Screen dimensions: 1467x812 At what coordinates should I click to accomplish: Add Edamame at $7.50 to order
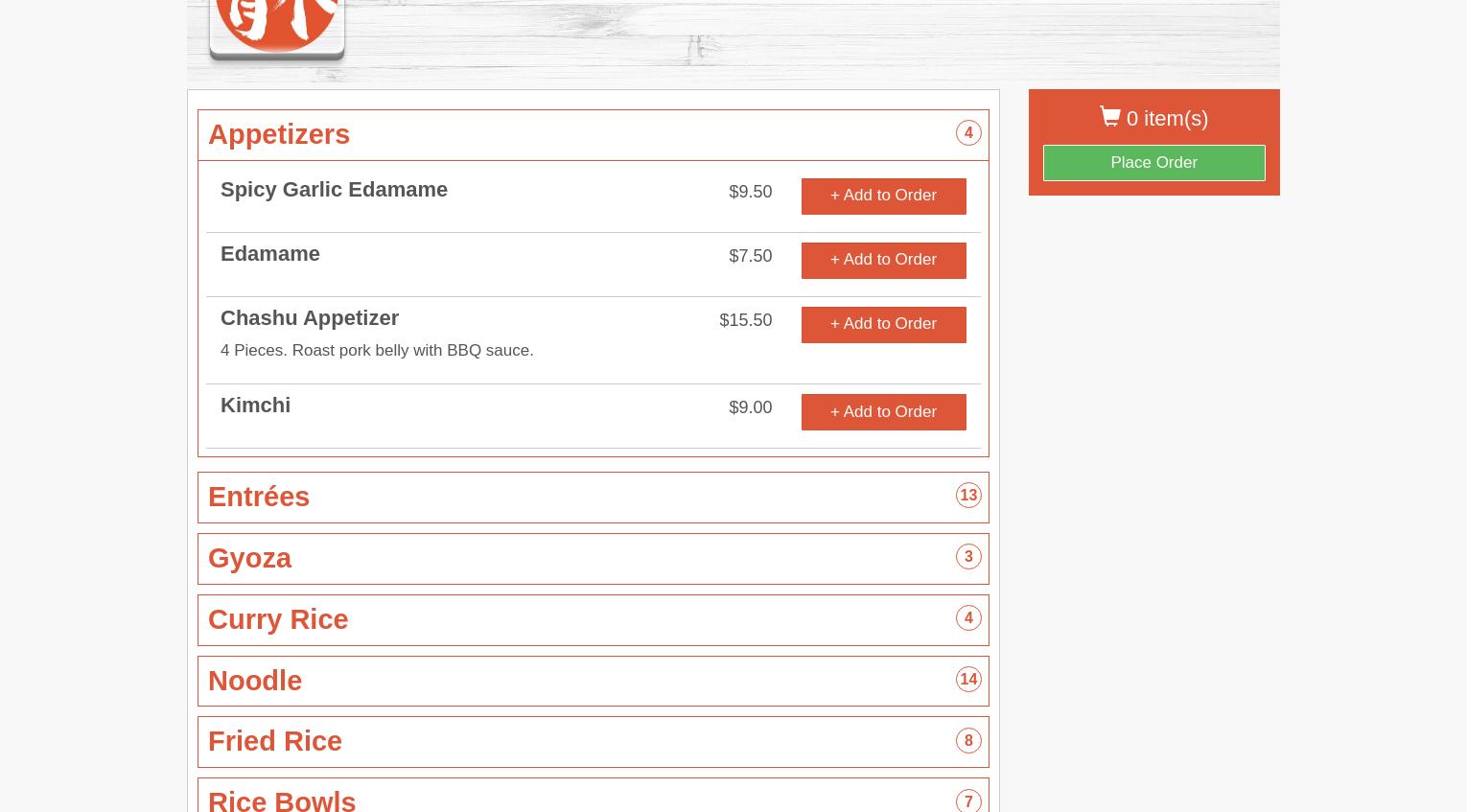click(883, 260)
